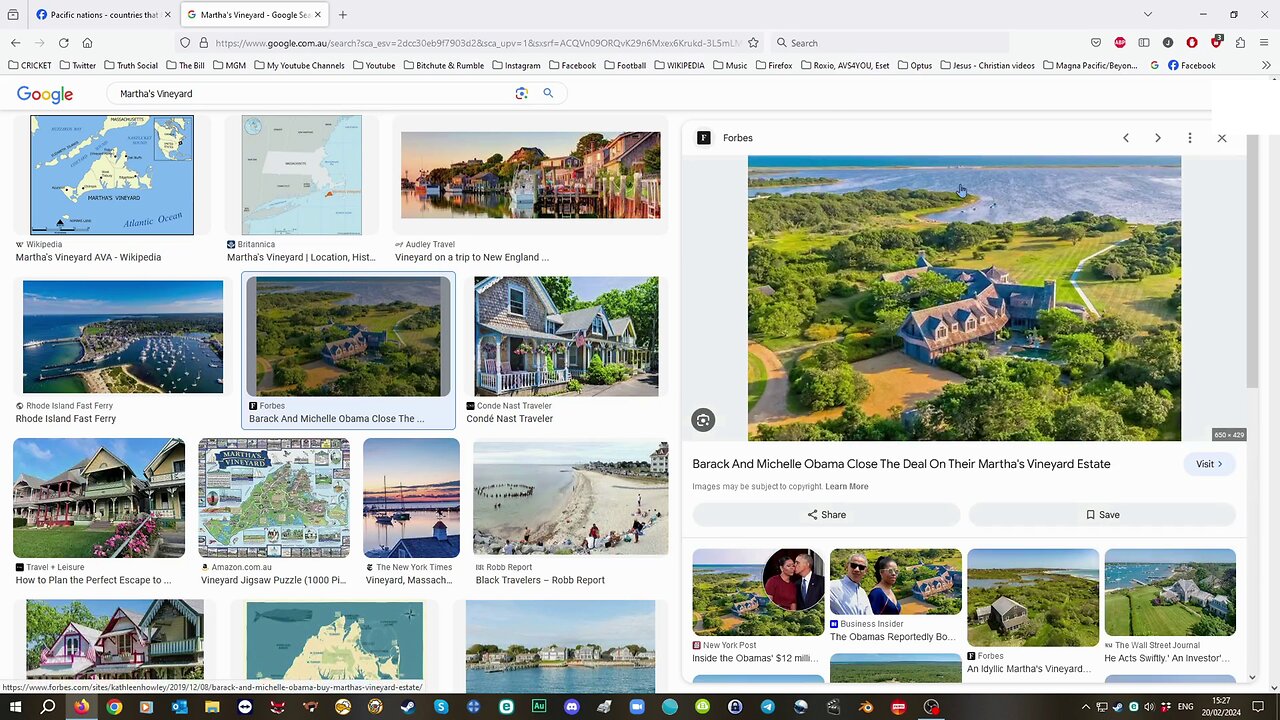Screen dimensions: 1280x720
Task: Open Windows search on the taskbar
Action: [48, 707]
